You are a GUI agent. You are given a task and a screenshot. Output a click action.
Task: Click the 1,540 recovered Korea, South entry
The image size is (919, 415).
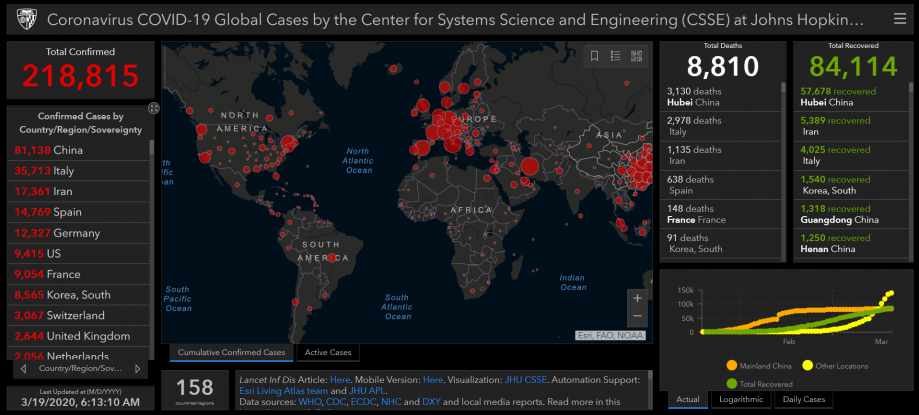click(x=851, y=185)
